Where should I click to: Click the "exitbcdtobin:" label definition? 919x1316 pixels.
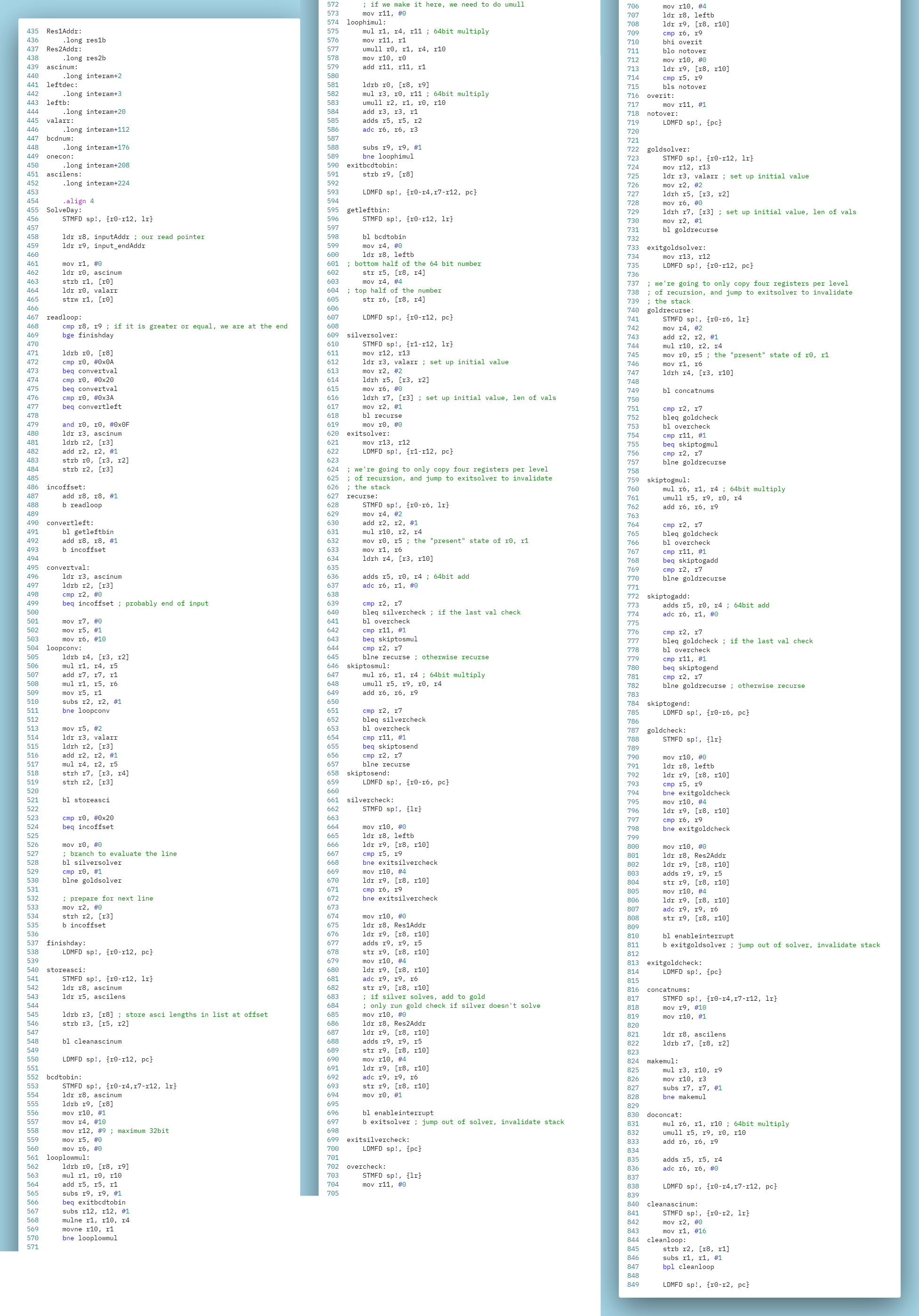[372, 166]
